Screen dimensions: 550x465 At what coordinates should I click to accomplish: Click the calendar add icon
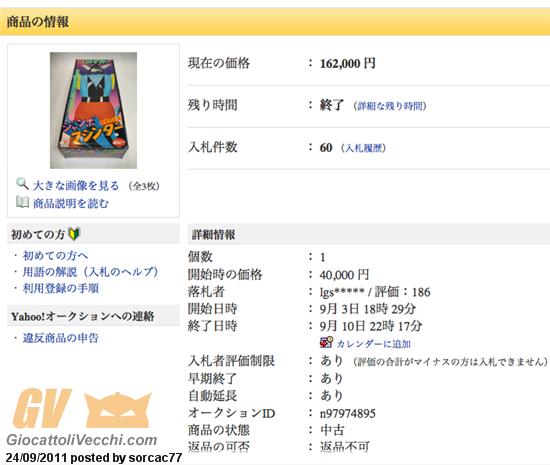(x=326, y=342)
